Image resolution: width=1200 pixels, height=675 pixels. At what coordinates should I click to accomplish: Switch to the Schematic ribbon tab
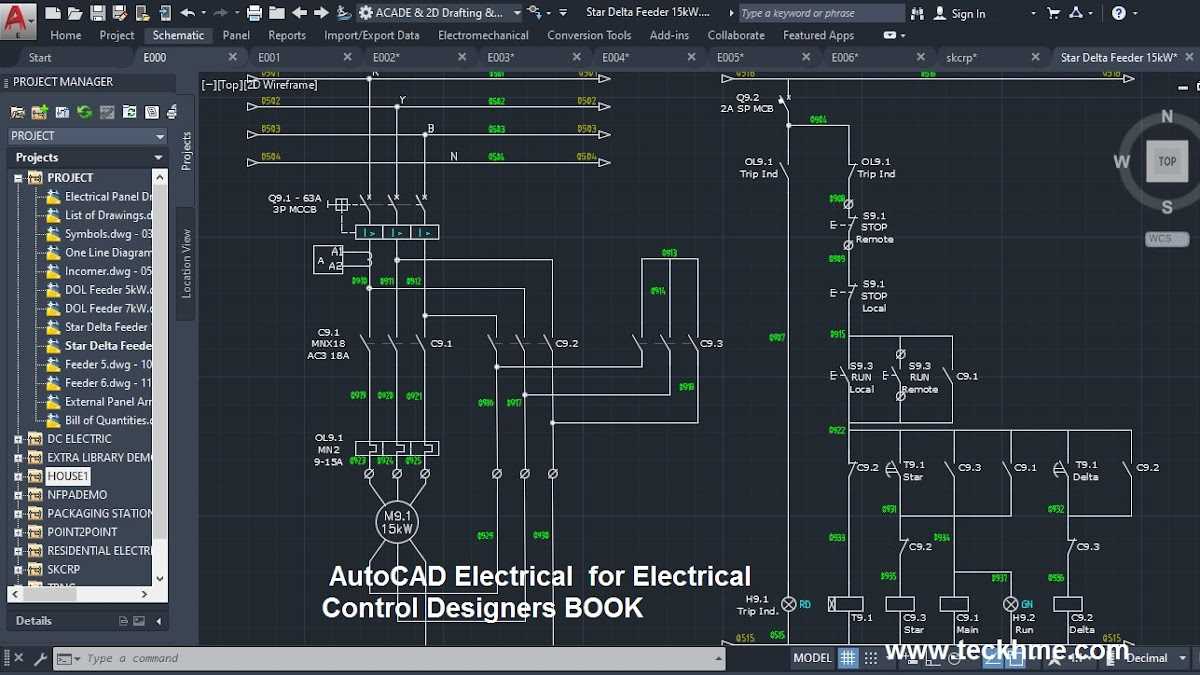click(x=178, y=35)
